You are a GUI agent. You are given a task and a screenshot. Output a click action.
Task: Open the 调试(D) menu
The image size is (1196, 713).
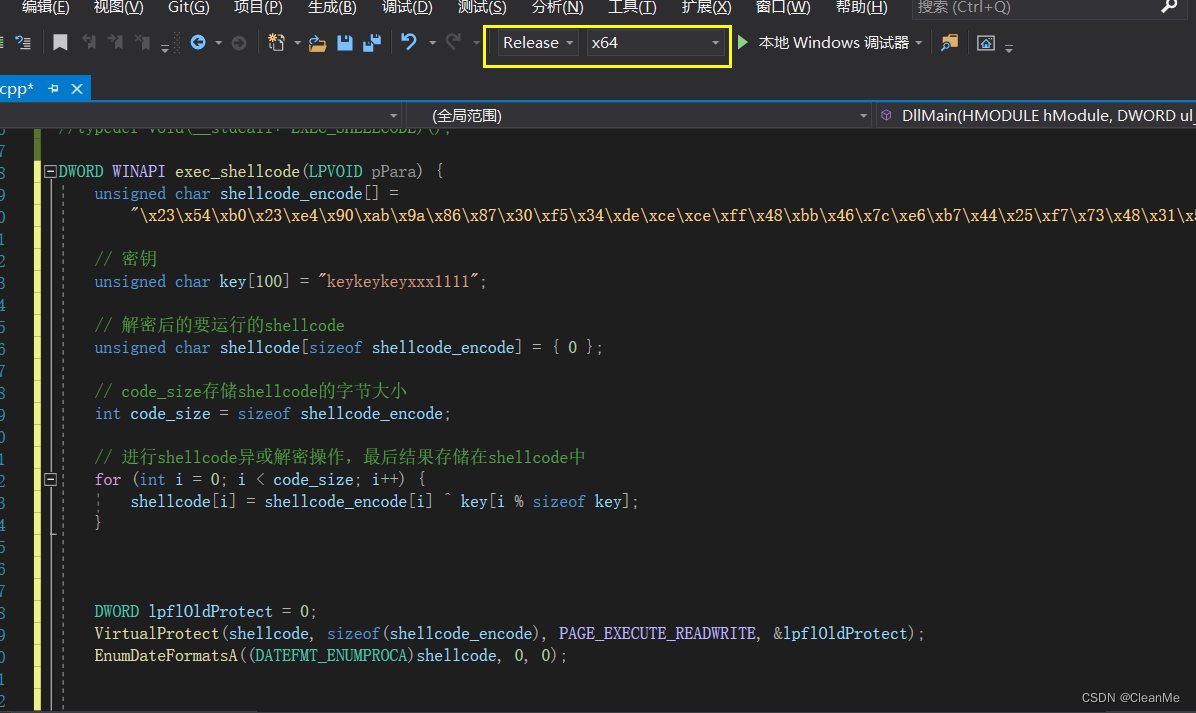click(407, 8)
